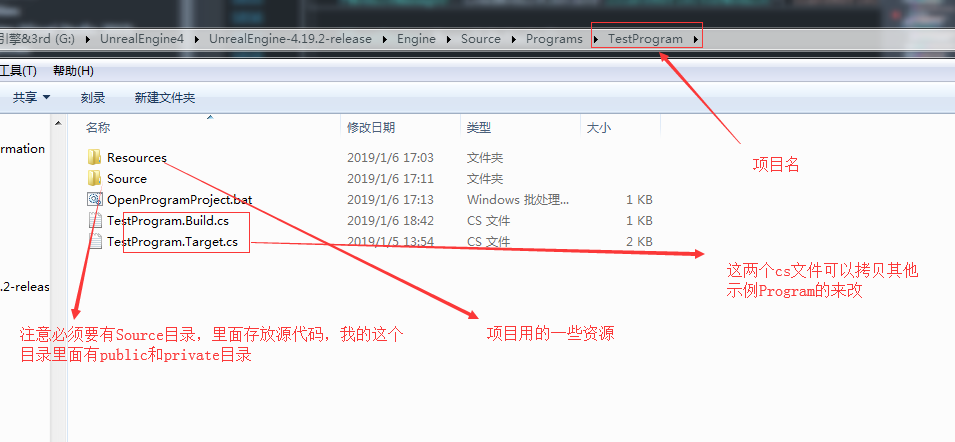Viewport: 955px width, 442px height.
Task: Select the Resources folder name
Action: pyautogui.click(x=136, y=158)
